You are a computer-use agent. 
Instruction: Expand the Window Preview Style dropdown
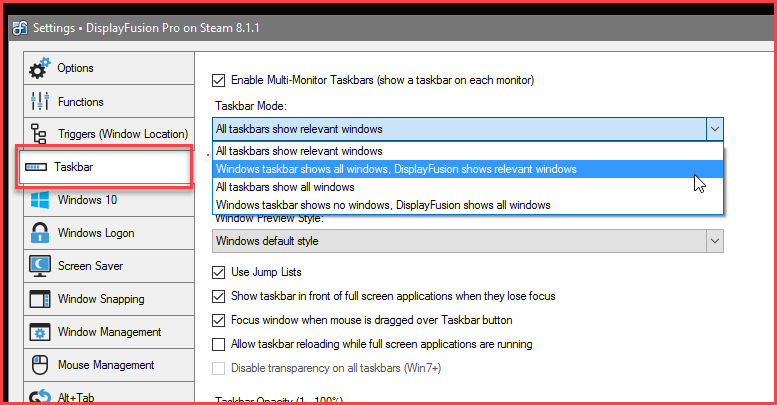point(714,241)
